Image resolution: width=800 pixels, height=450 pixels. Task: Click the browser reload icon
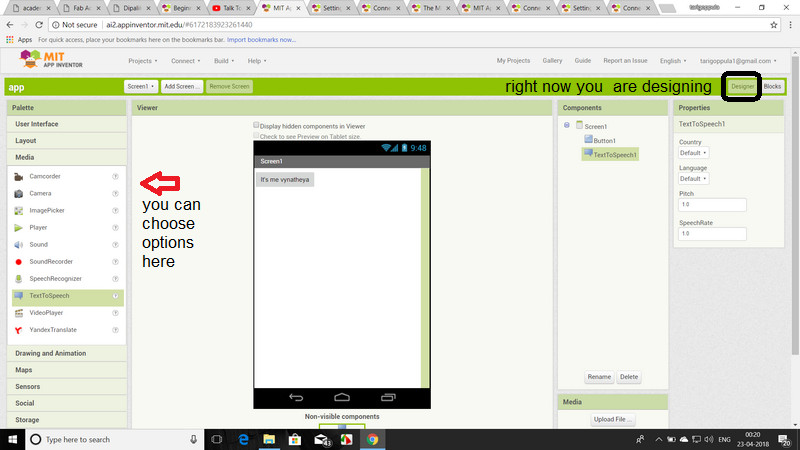pyautogui.click(x=39, y=24)
